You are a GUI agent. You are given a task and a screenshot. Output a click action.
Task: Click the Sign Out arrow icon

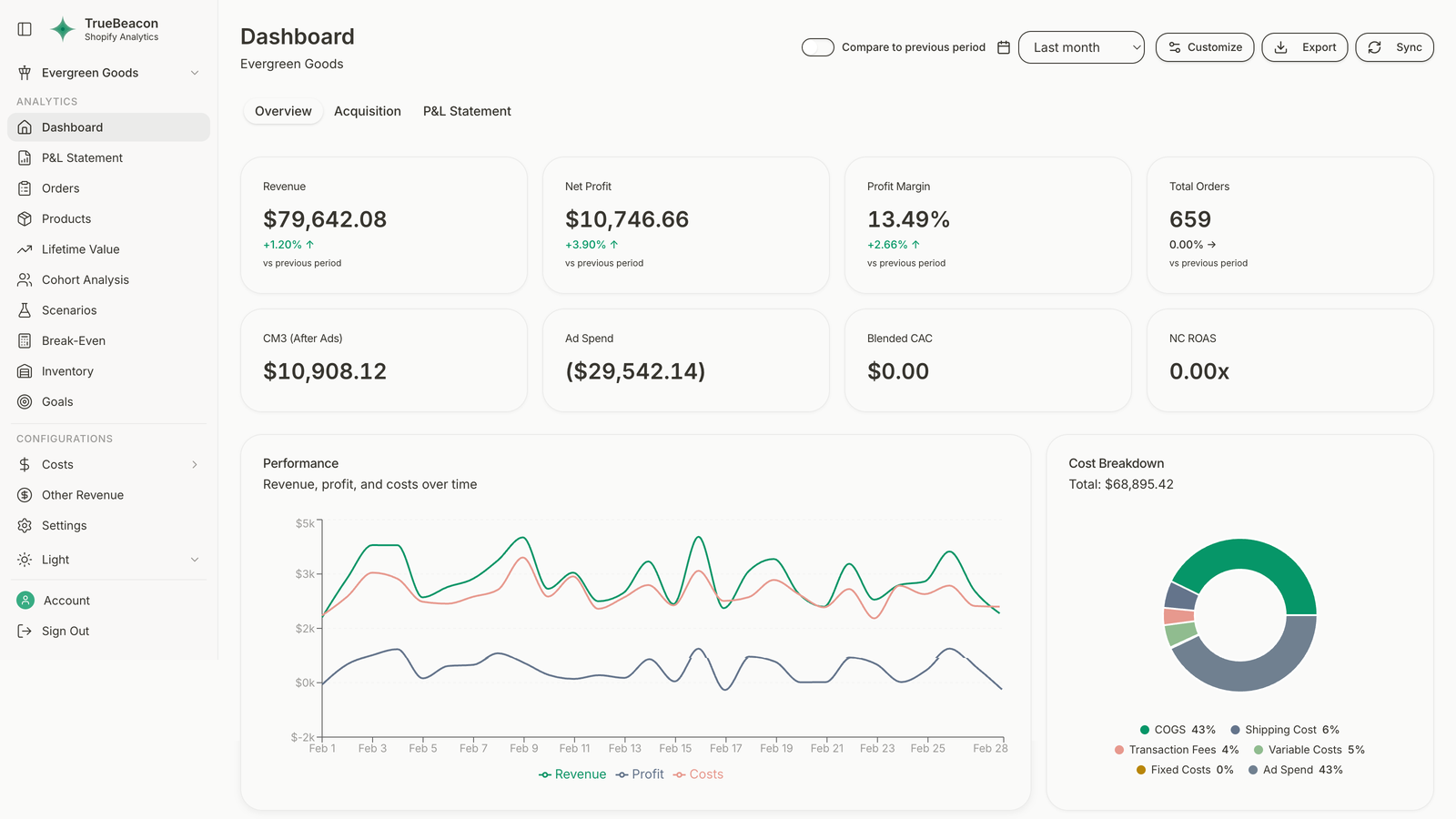point(25,631)
